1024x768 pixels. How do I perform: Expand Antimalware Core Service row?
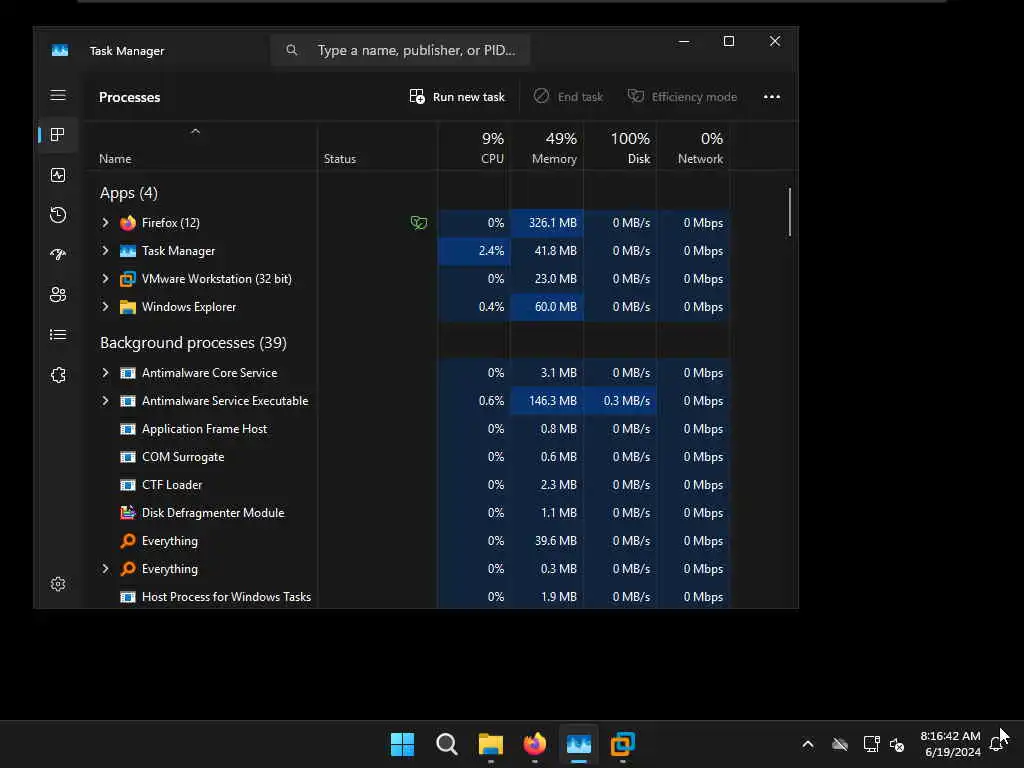[x=105, y=373]
